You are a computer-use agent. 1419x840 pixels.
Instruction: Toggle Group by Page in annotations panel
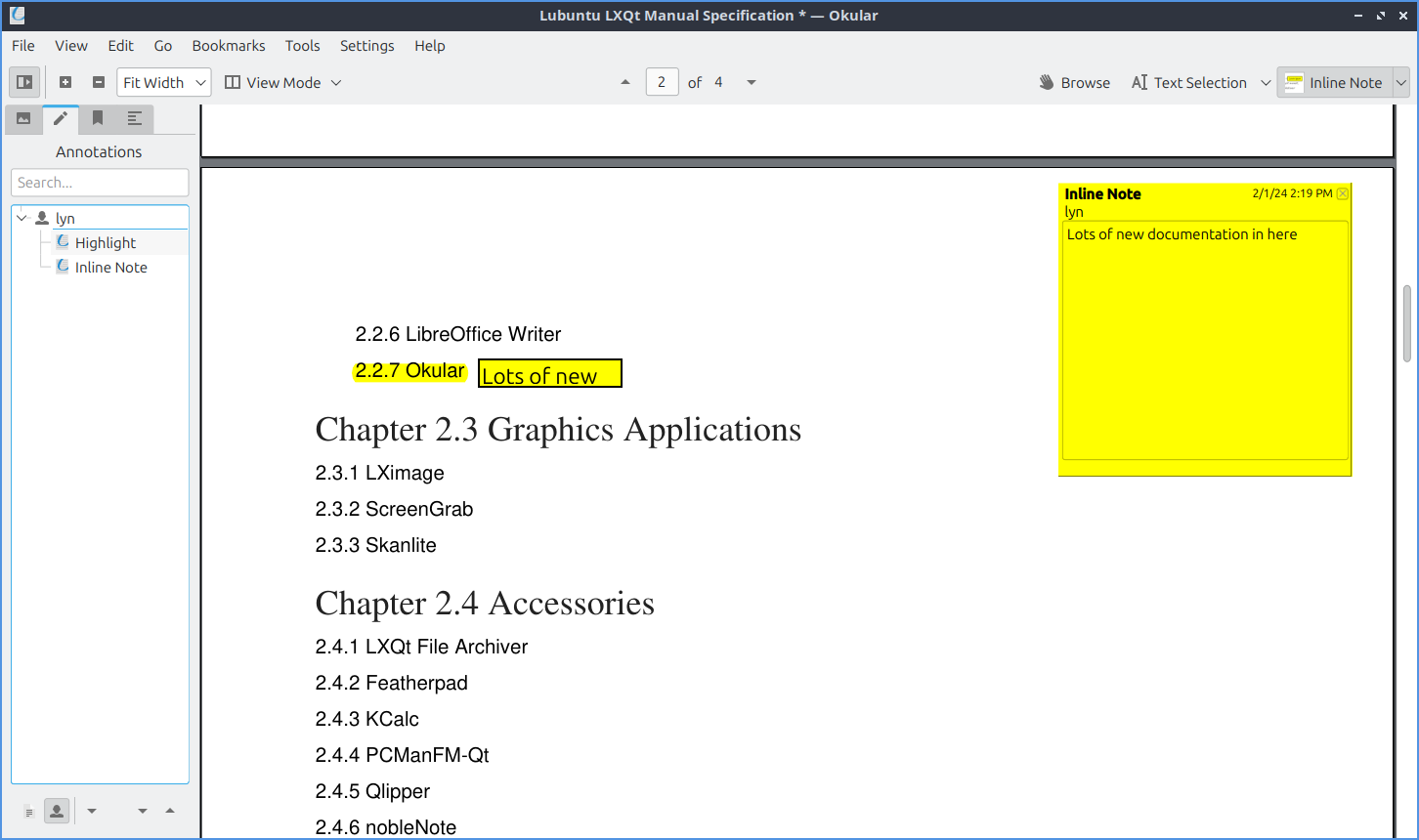(29, 812)
